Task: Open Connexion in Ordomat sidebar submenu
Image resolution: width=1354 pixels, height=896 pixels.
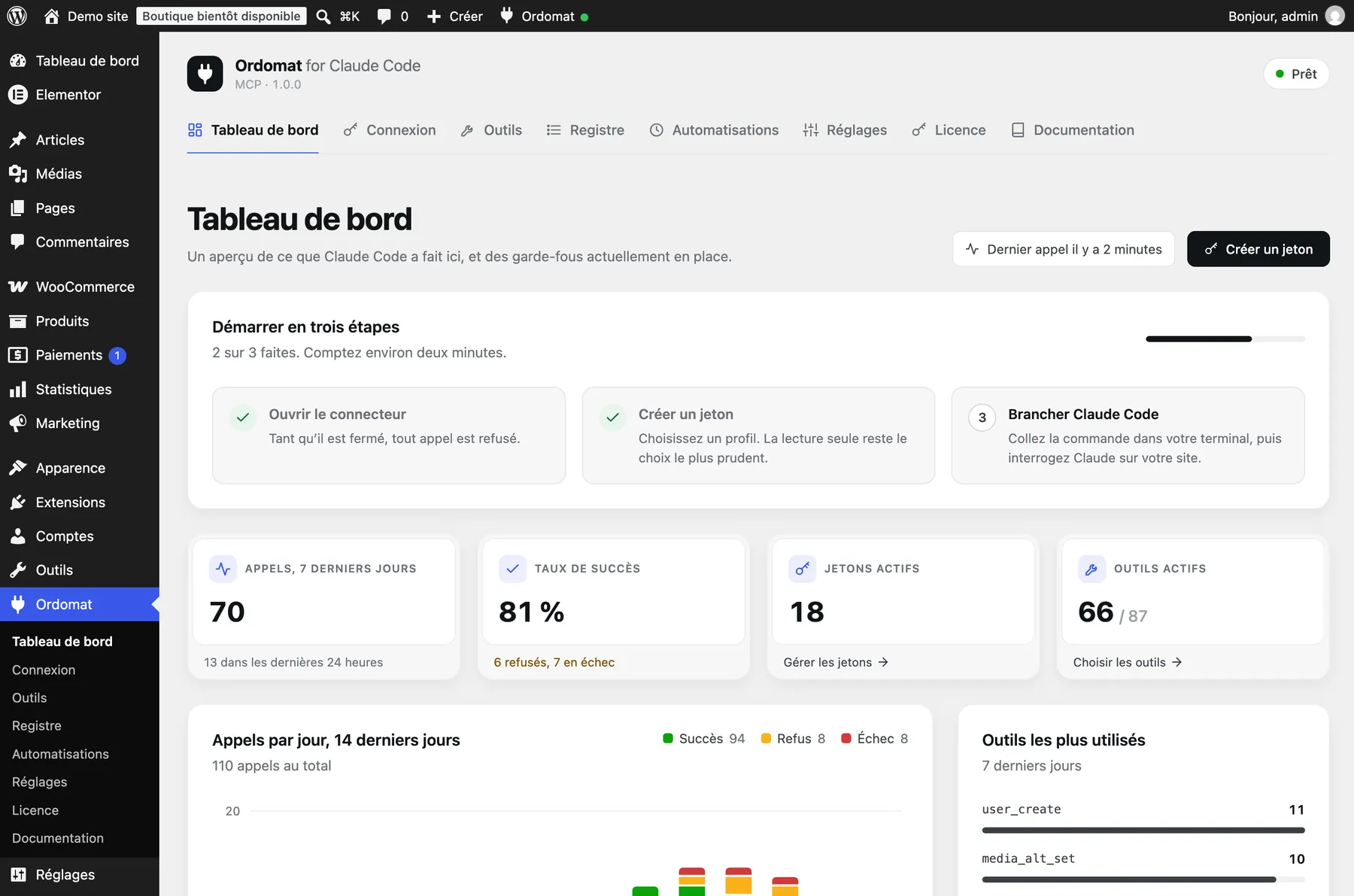Action: [44, 670]
